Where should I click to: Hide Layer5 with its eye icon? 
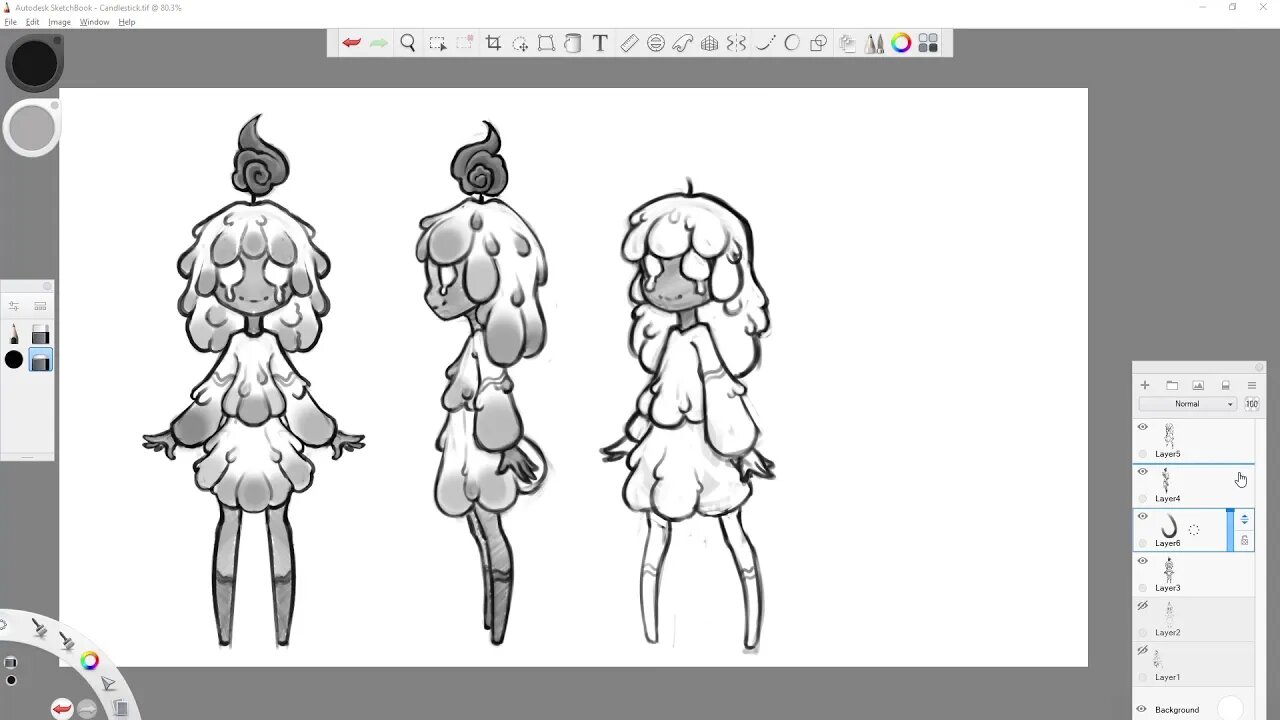pyautogui.click(x=1143, y=427)
